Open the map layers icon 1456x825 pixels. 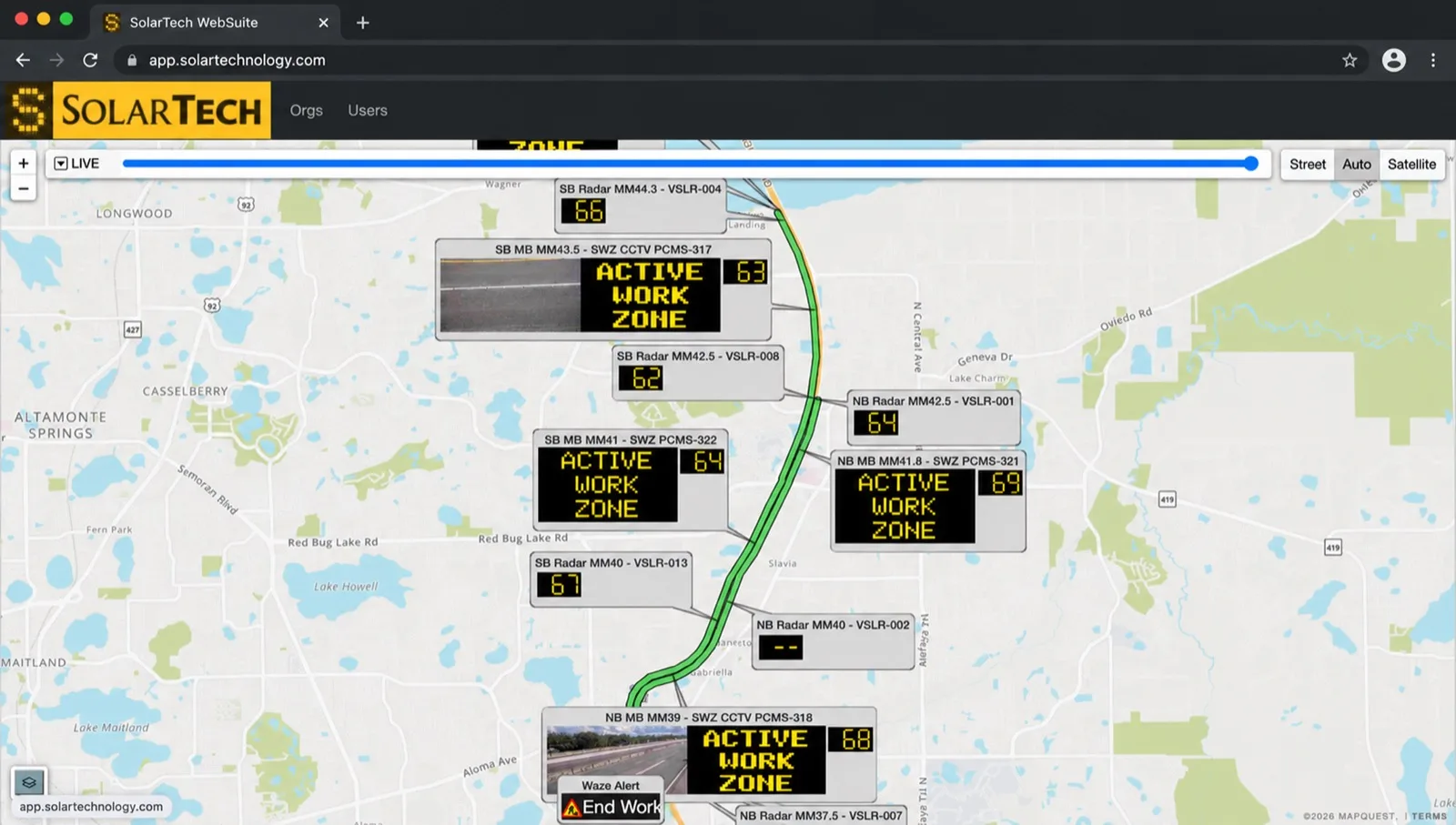click(x=29, y=782)
